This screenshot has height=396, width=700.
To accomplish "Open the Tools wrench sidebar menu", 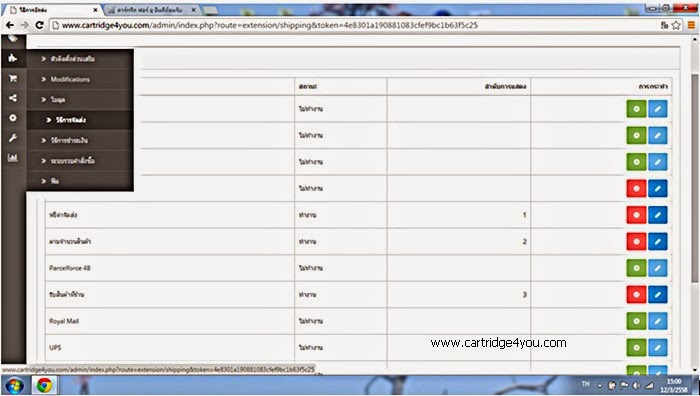I will click(x=12, y=138).
